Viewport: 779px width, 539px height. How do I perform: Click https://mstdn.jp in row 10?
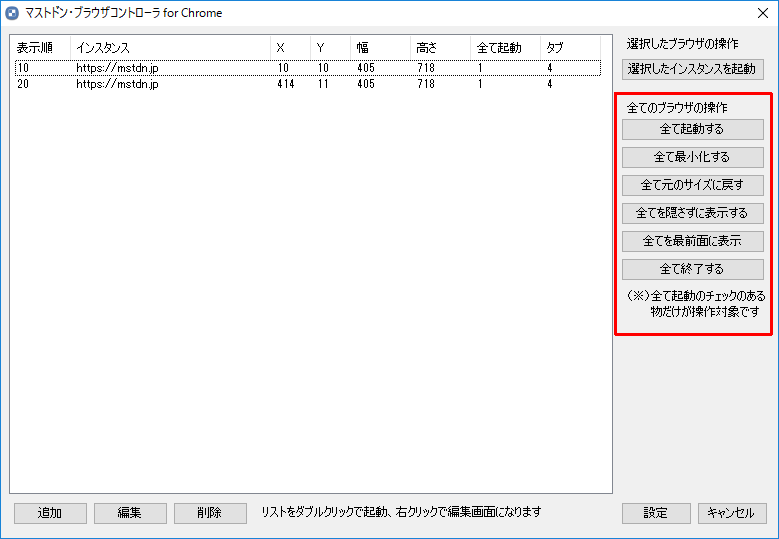pyautogui.click(x=117, y=68)
